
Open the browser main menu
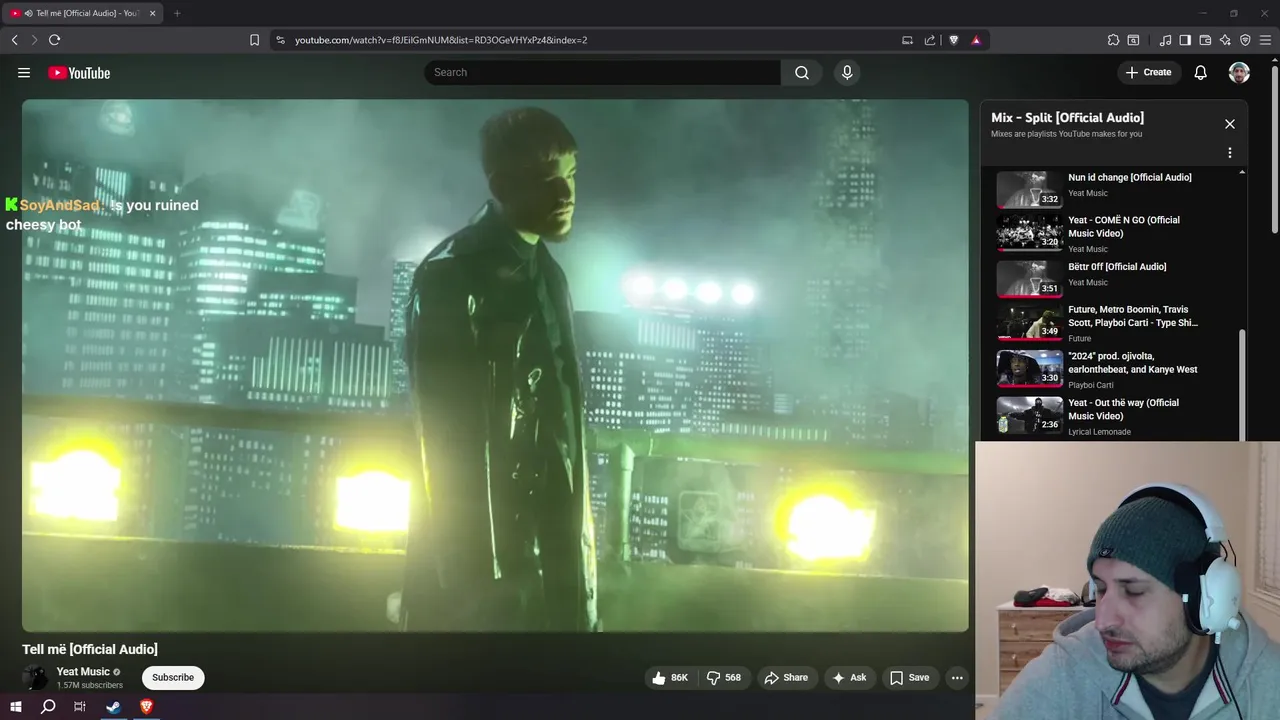1266,40
